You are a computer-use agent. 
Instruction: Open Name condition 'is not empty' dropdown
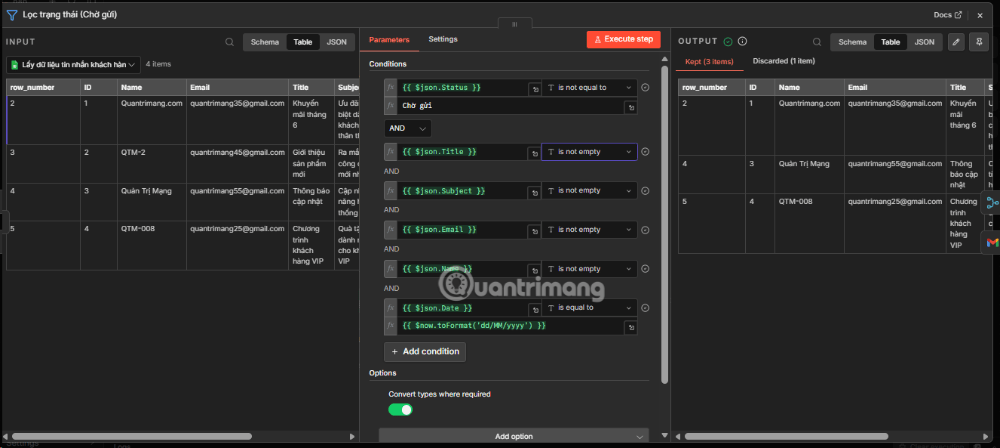589,269
